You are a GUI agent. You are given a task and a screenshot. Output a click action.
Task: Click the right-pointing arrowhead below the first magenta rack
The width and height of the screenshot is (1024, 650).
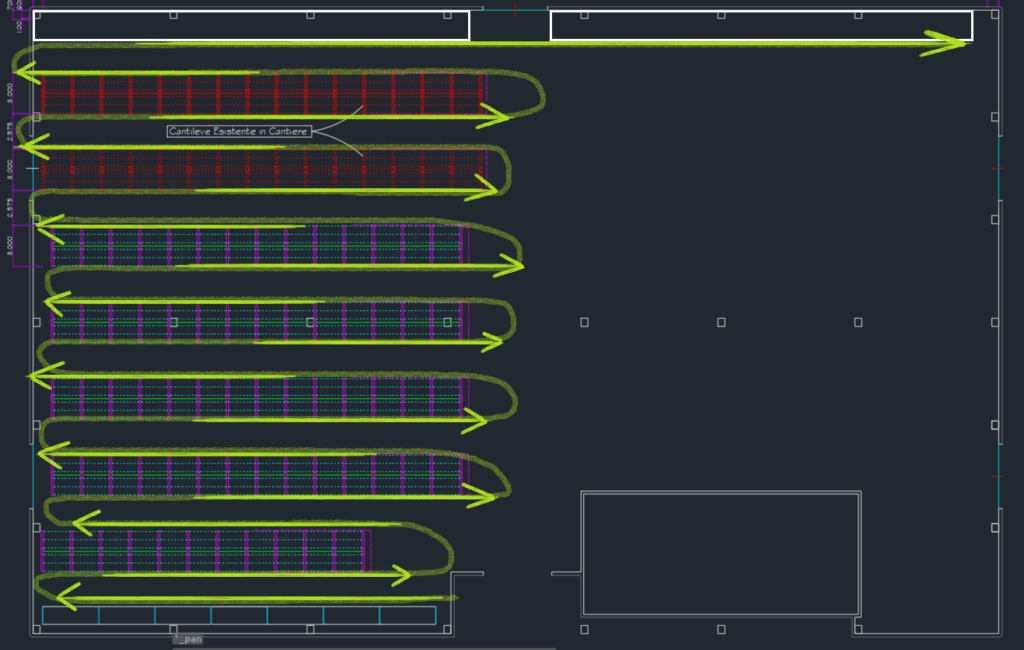pos(508,265)
